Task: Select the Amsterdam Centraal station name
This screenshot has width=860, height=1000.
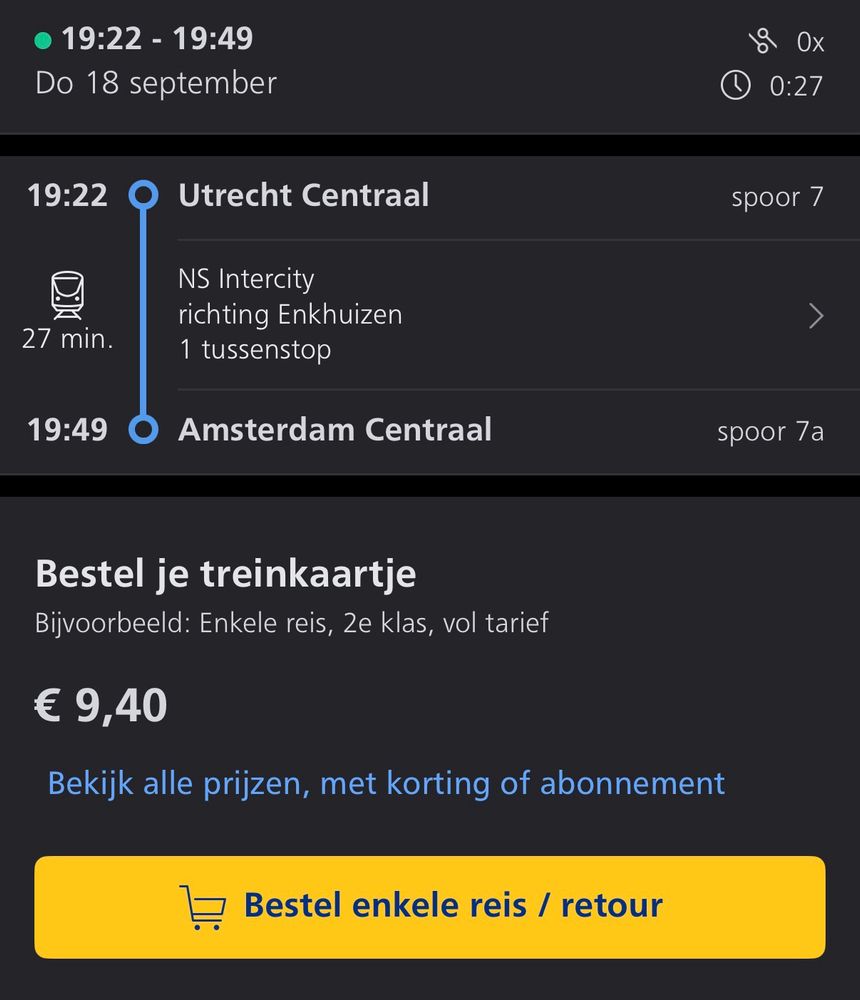Action: [x=335, y=430]
